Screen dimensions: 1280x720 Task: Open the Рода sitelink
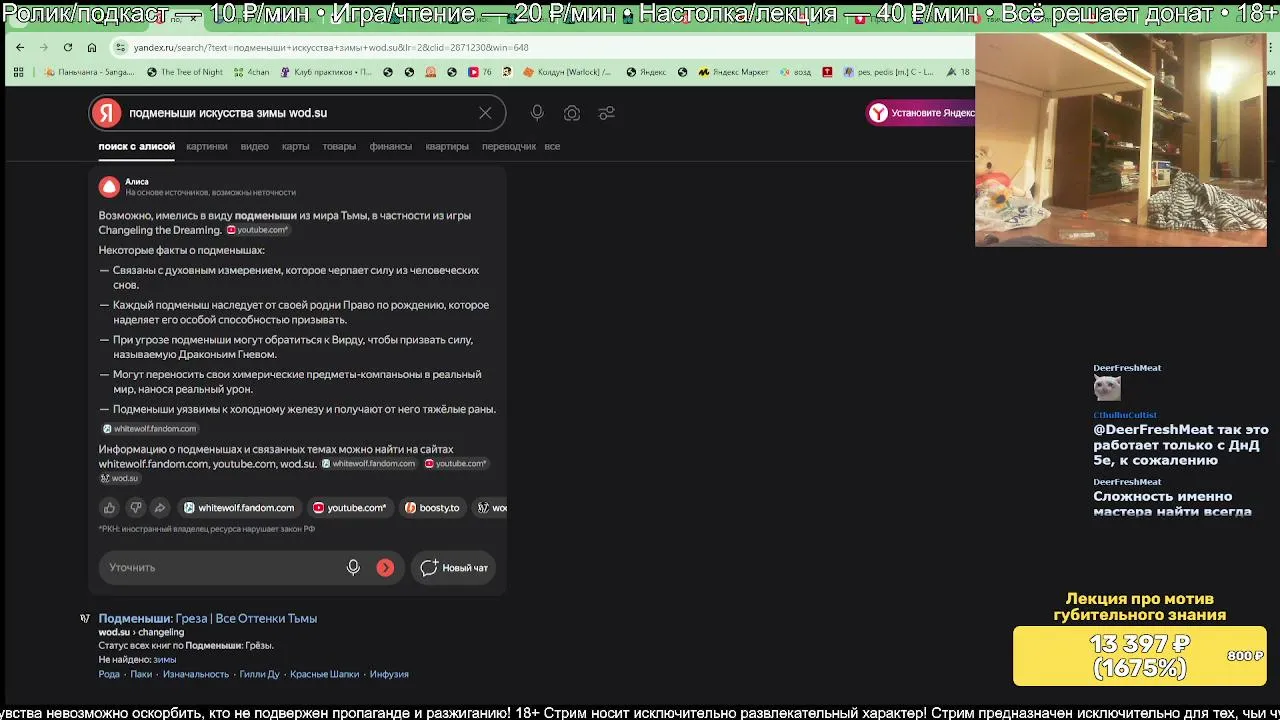(x=109, y=674)
